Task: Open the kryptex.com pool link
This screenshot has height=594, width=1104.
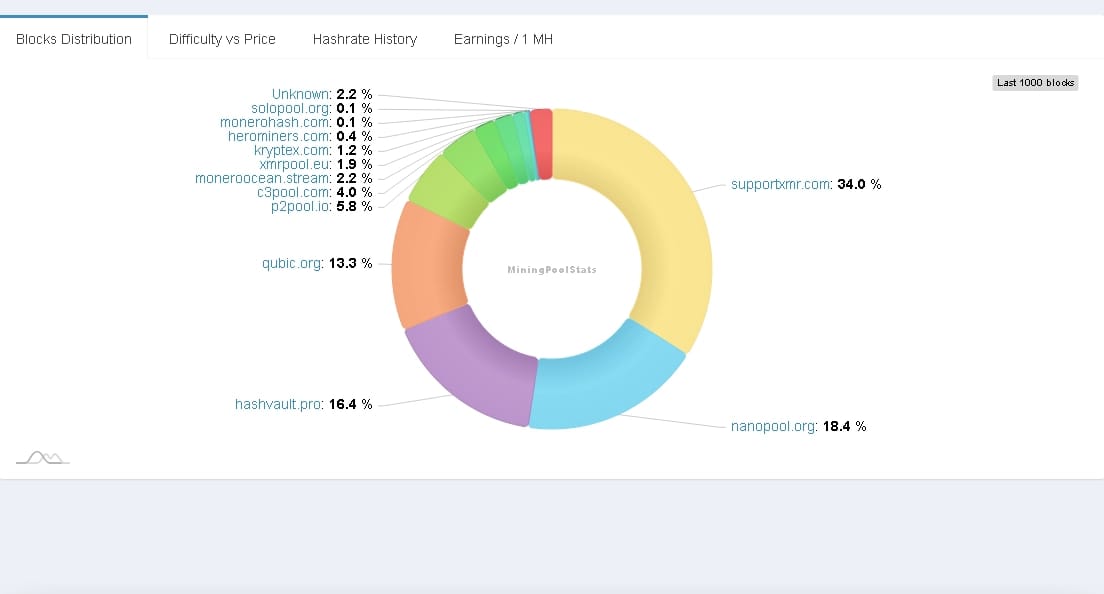Action: 299,150
